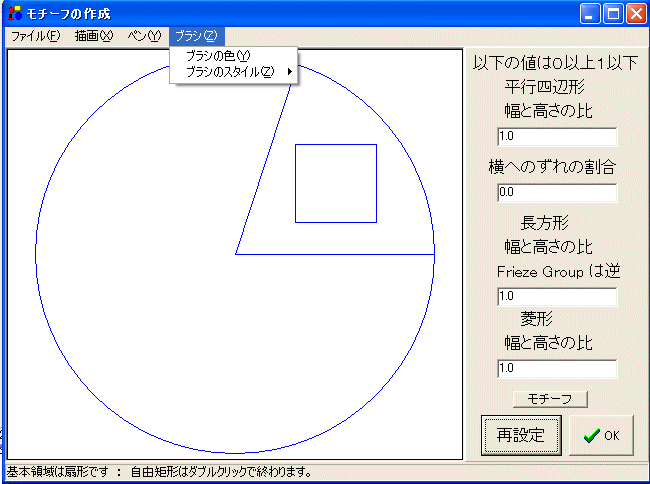Viewport: 650px width, 484px height.
Task: Click the 以下の値は0以上1以下 label
Action: pos(555,63)
